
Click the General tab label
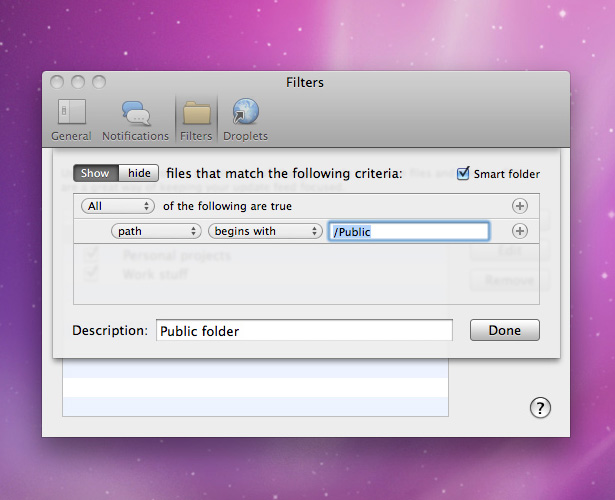(x=71, y=136)
